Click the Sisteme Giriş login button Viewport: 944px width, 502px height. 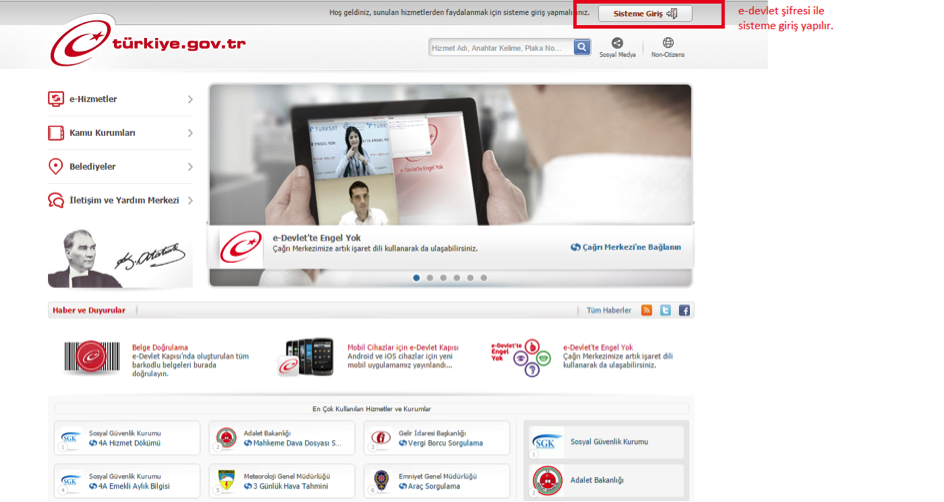(x=645, y=14)
